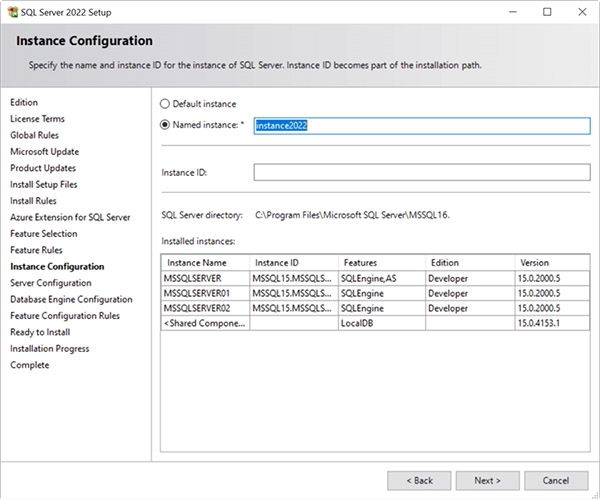600x500 pixels.
Task: Click the Edition column header
Action: tap(470, 263)
